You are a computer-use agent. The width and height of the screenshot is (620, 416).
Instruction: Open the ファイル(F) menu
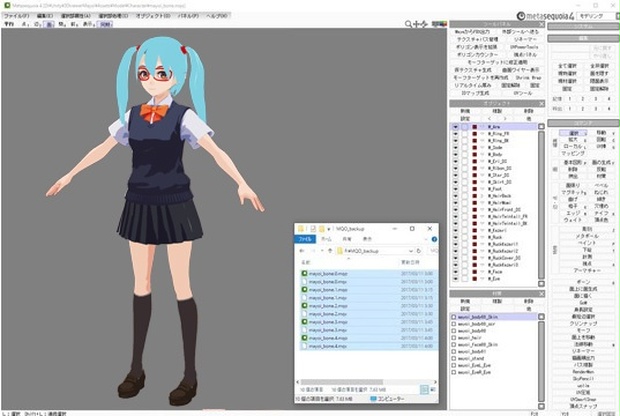pos(16,16)
